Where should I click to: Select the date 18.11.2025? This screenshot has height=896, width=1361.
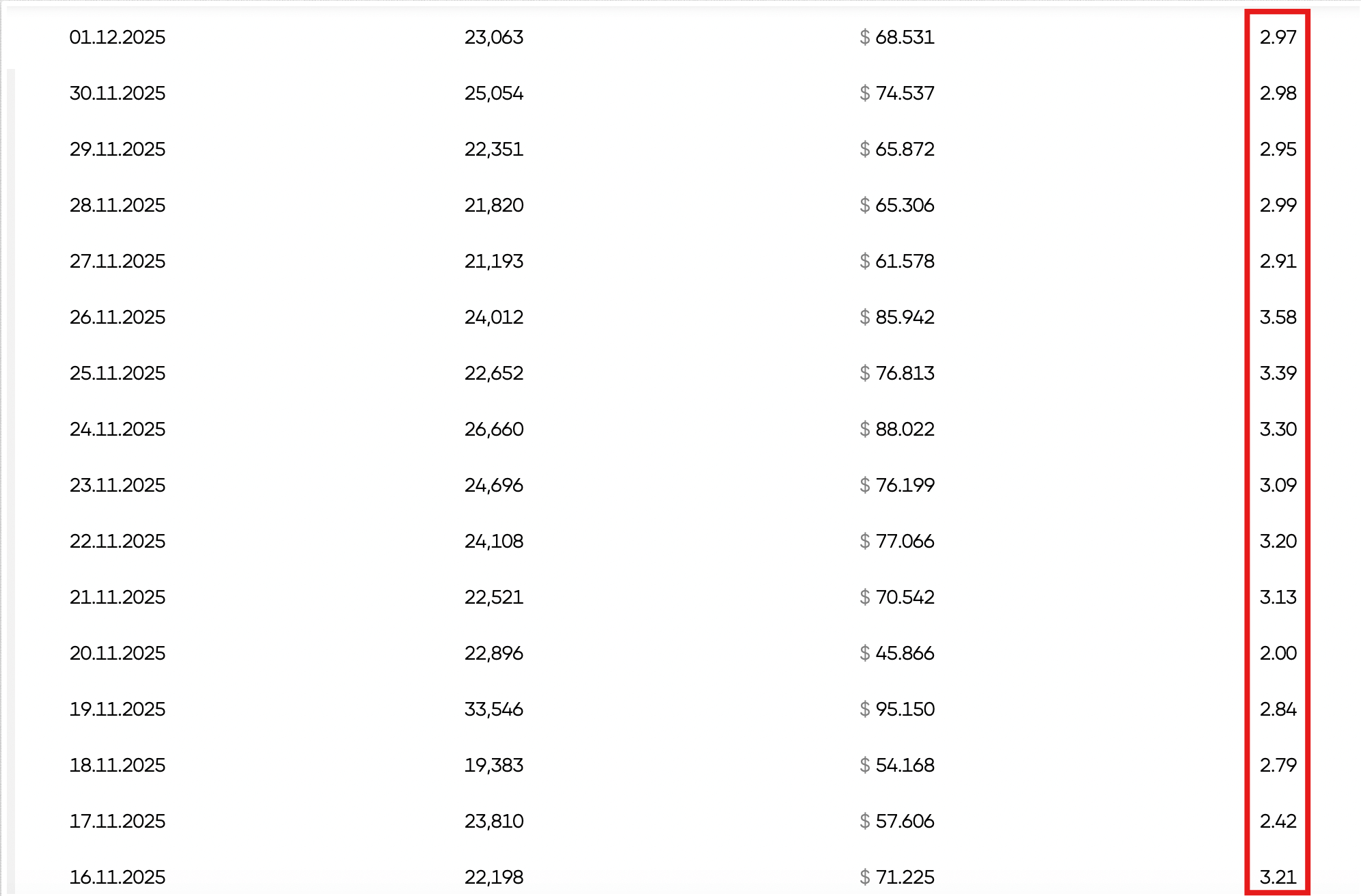click(x=118, y=765)
